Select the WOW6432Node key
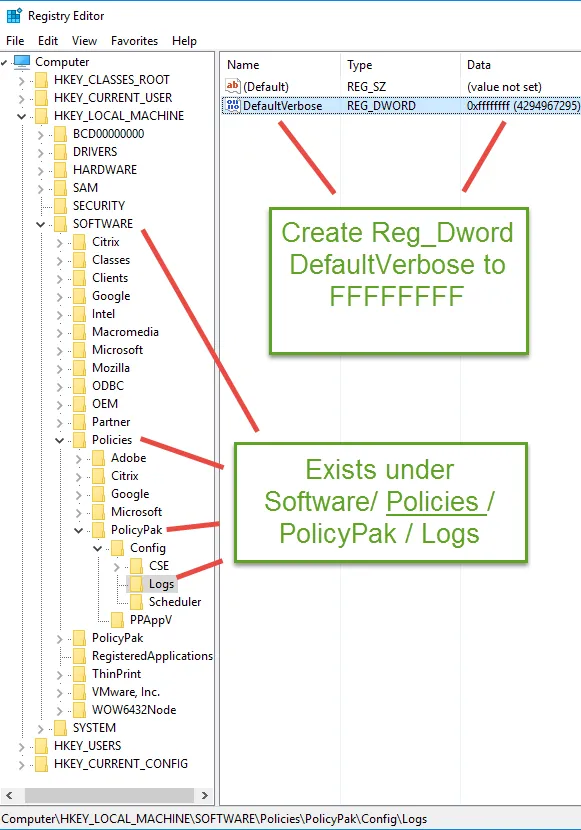The width and height of the screenshot is (581, 830). point(134,710)
